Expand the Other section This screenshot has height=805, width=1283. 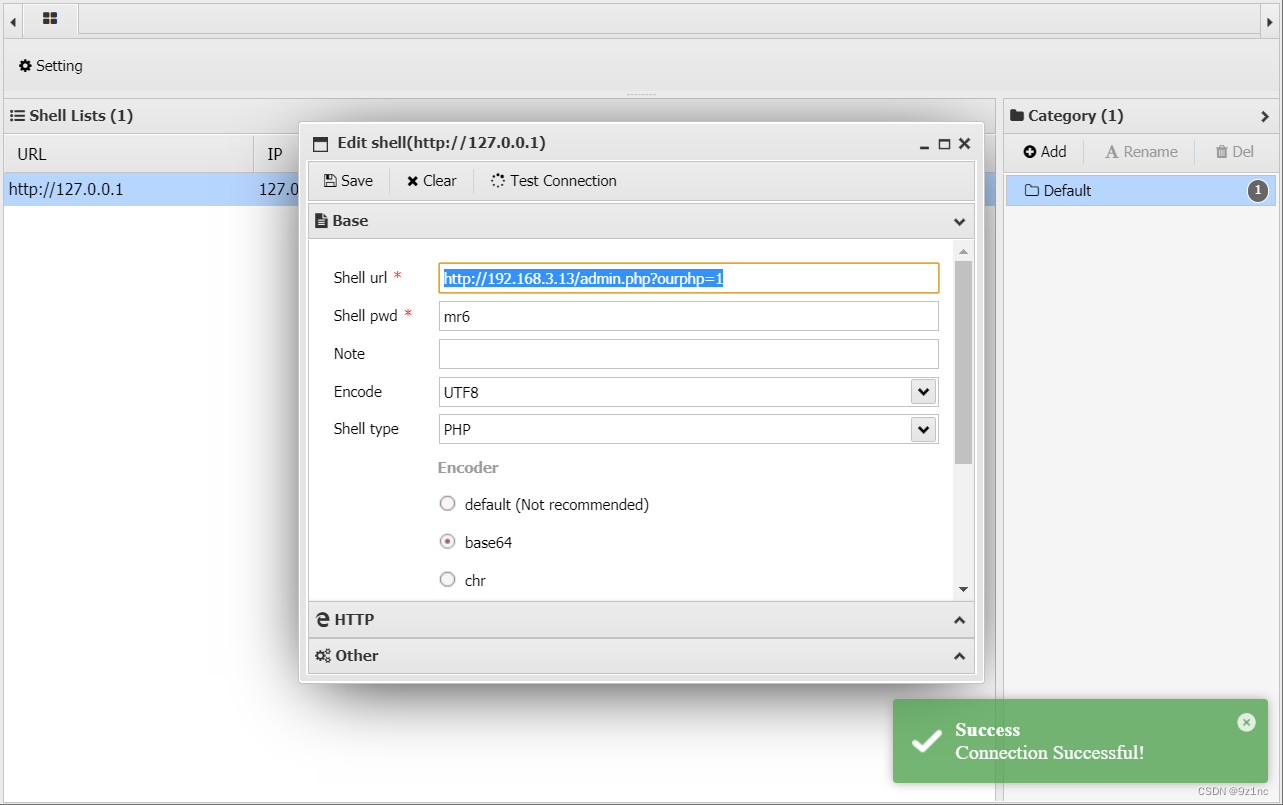pos(959,656)
